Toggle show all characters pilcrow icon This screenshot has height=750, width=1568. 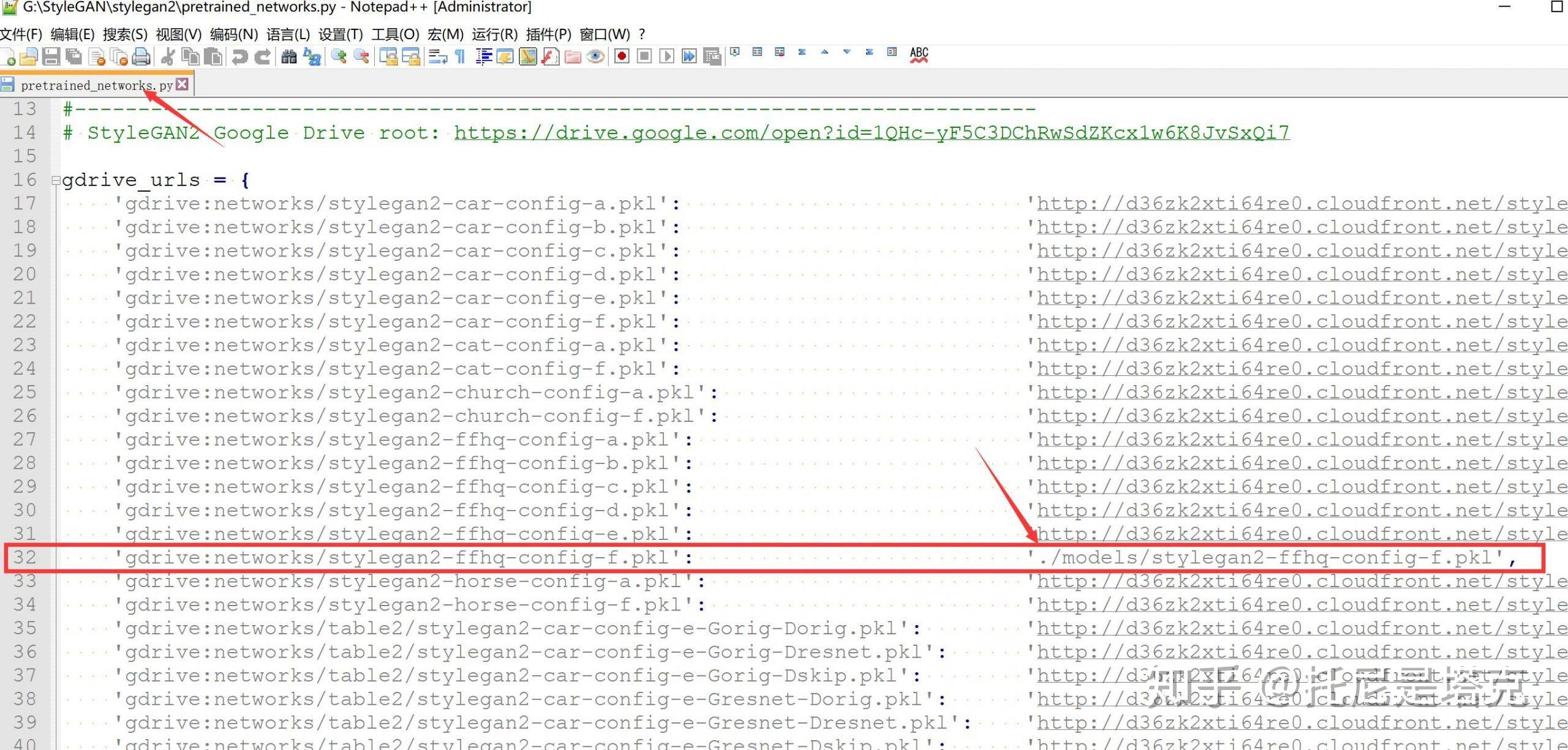coord(460,57)
